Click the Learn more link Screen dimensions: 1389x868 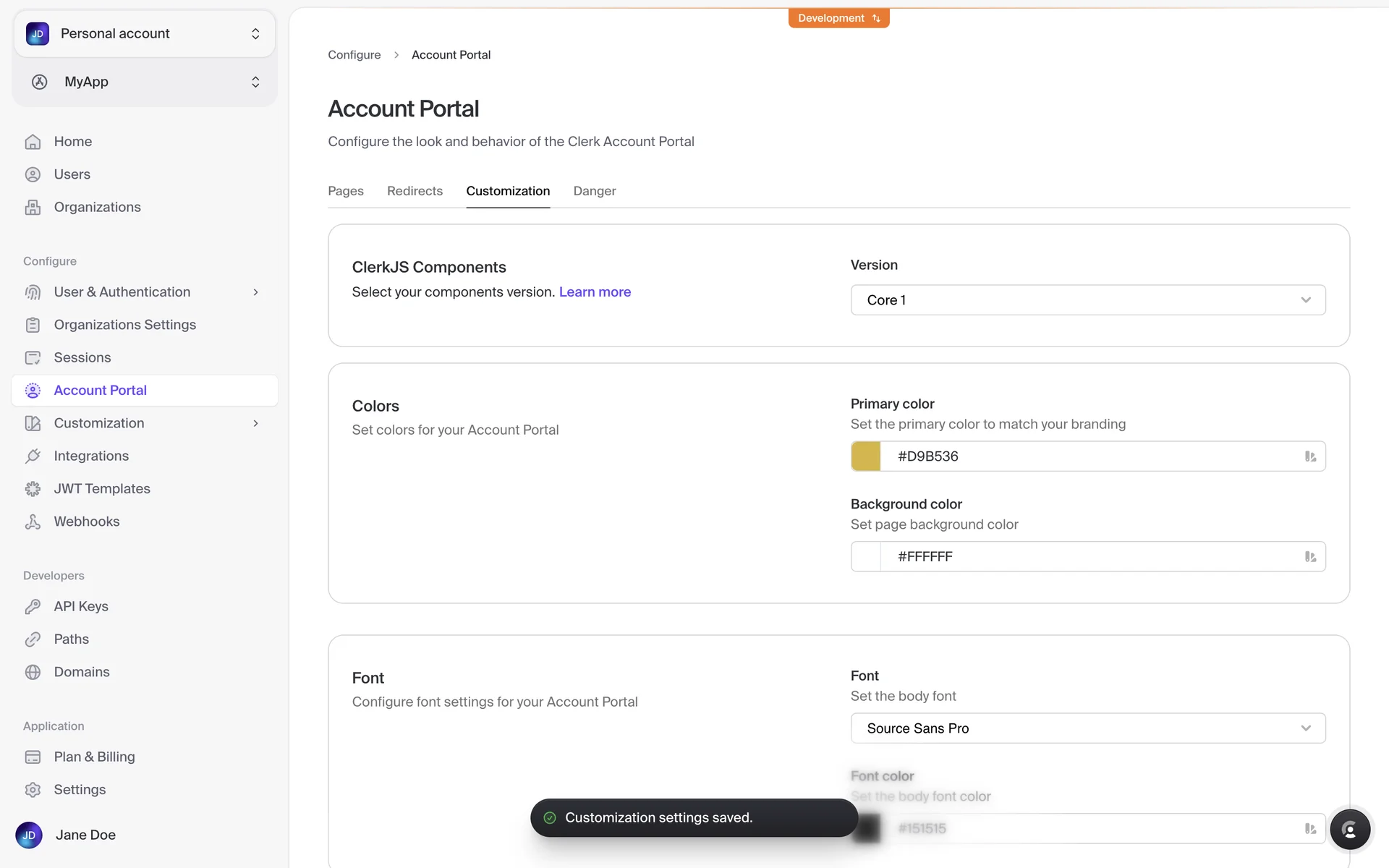(595, 292)
